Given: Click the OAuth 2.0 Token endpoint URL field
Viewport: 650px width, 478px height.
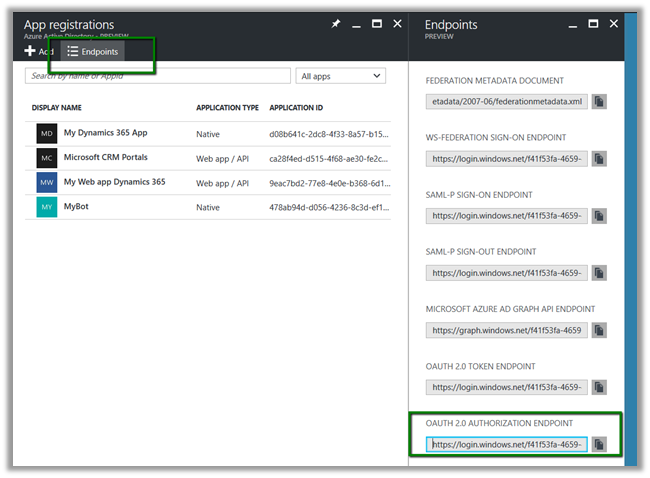Looking at the screenshot, I should 507,386.
